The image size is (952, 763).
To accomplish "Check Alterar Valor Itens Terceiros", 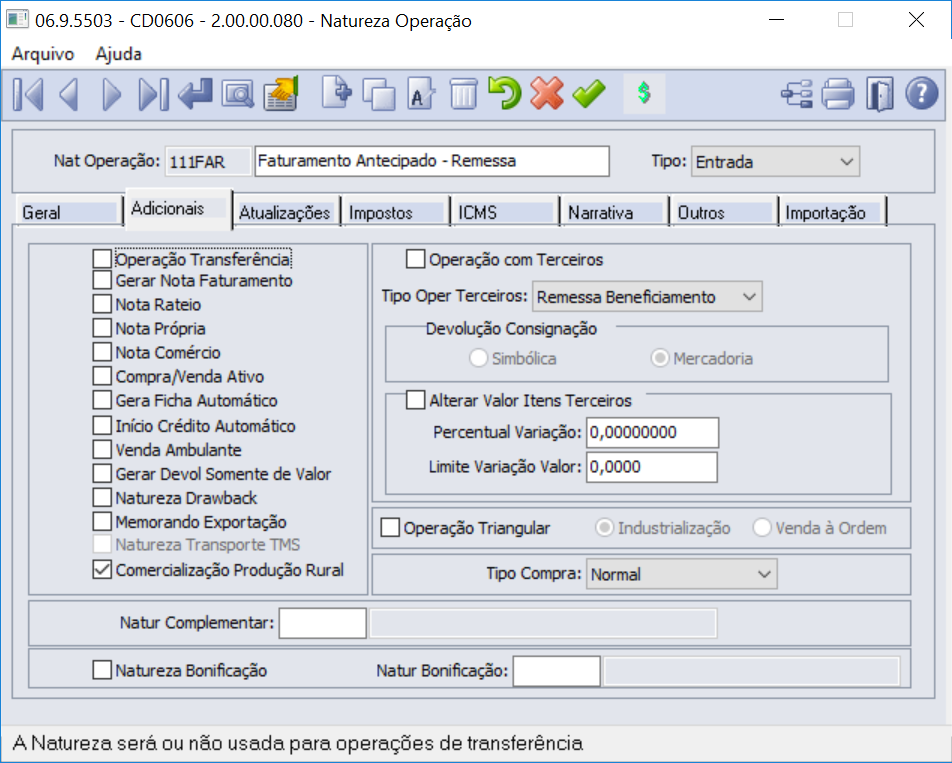I will point(415,400).
